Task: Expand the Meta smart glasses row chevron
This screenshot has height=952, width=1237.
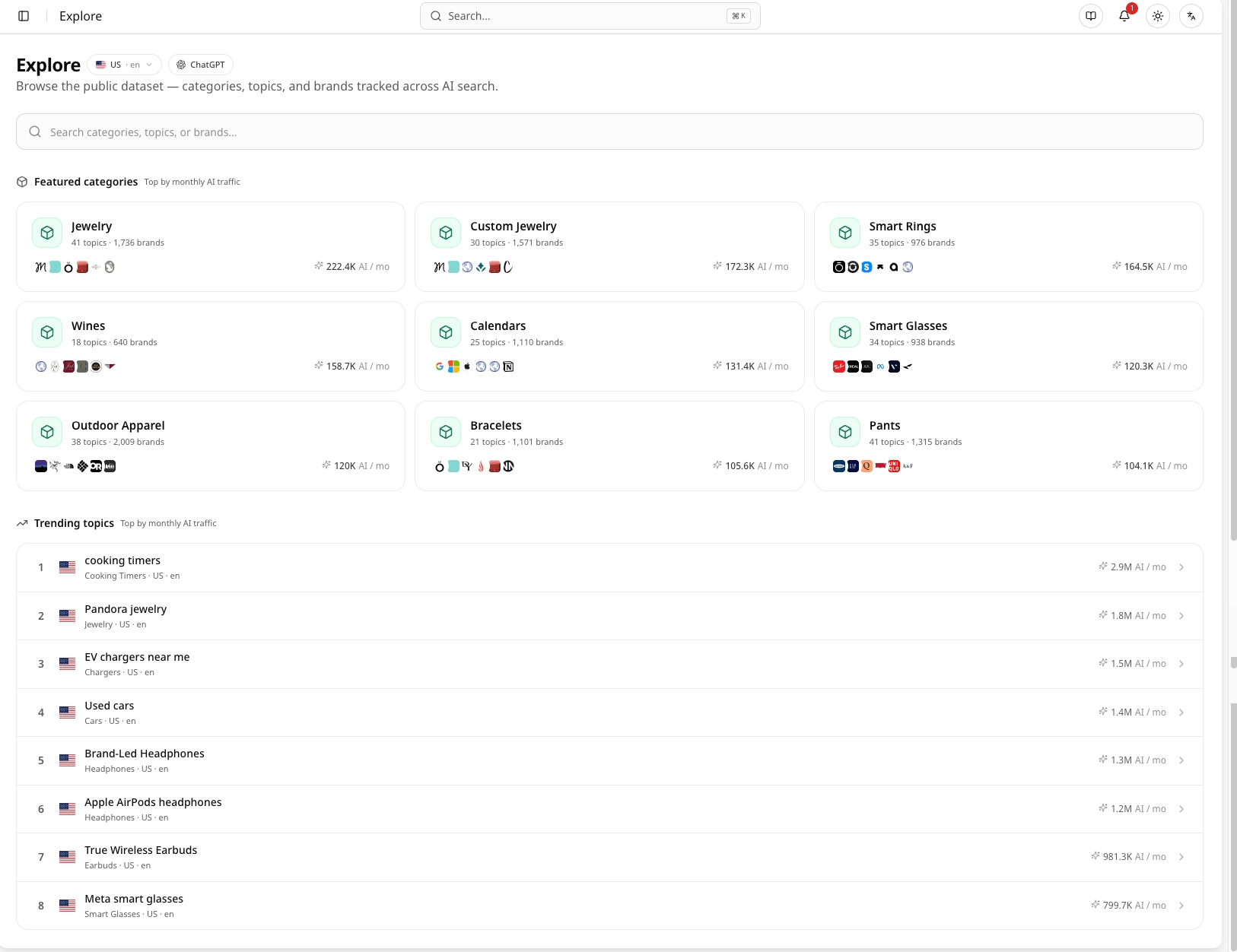Action: pyautogui.click(x=1181, y=906)
